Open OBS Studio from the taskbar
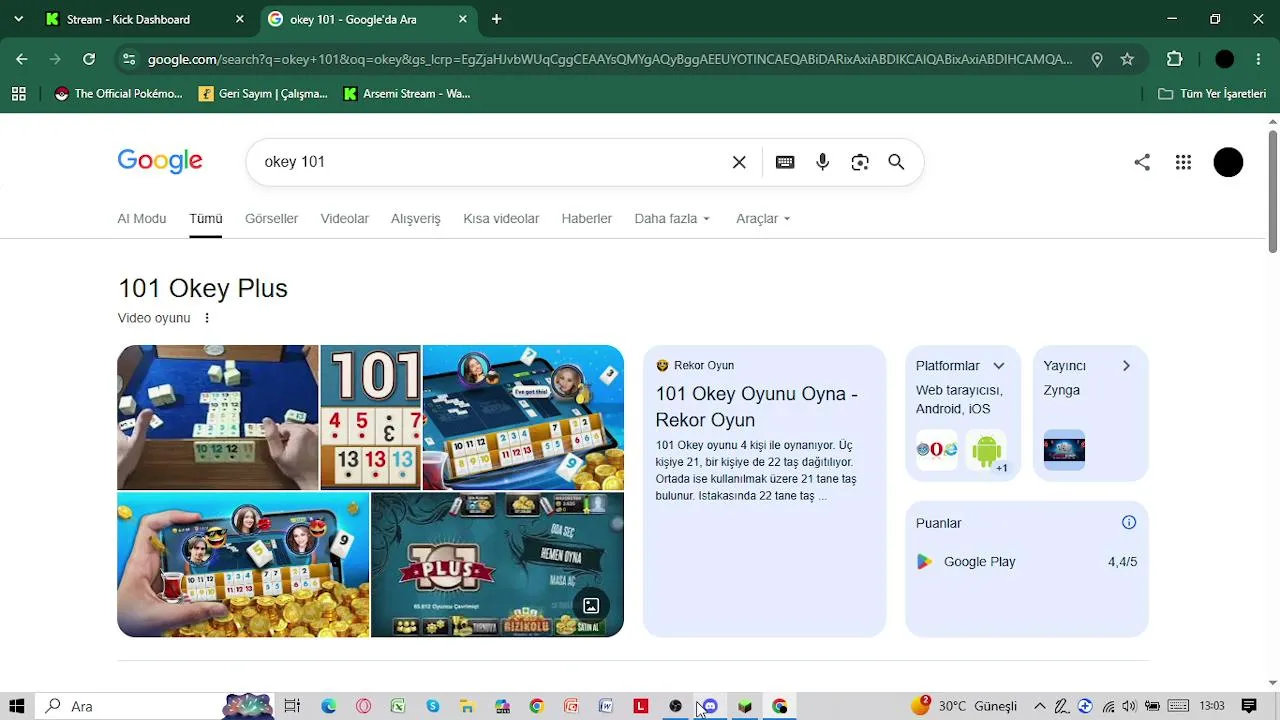 pos(675,706)
